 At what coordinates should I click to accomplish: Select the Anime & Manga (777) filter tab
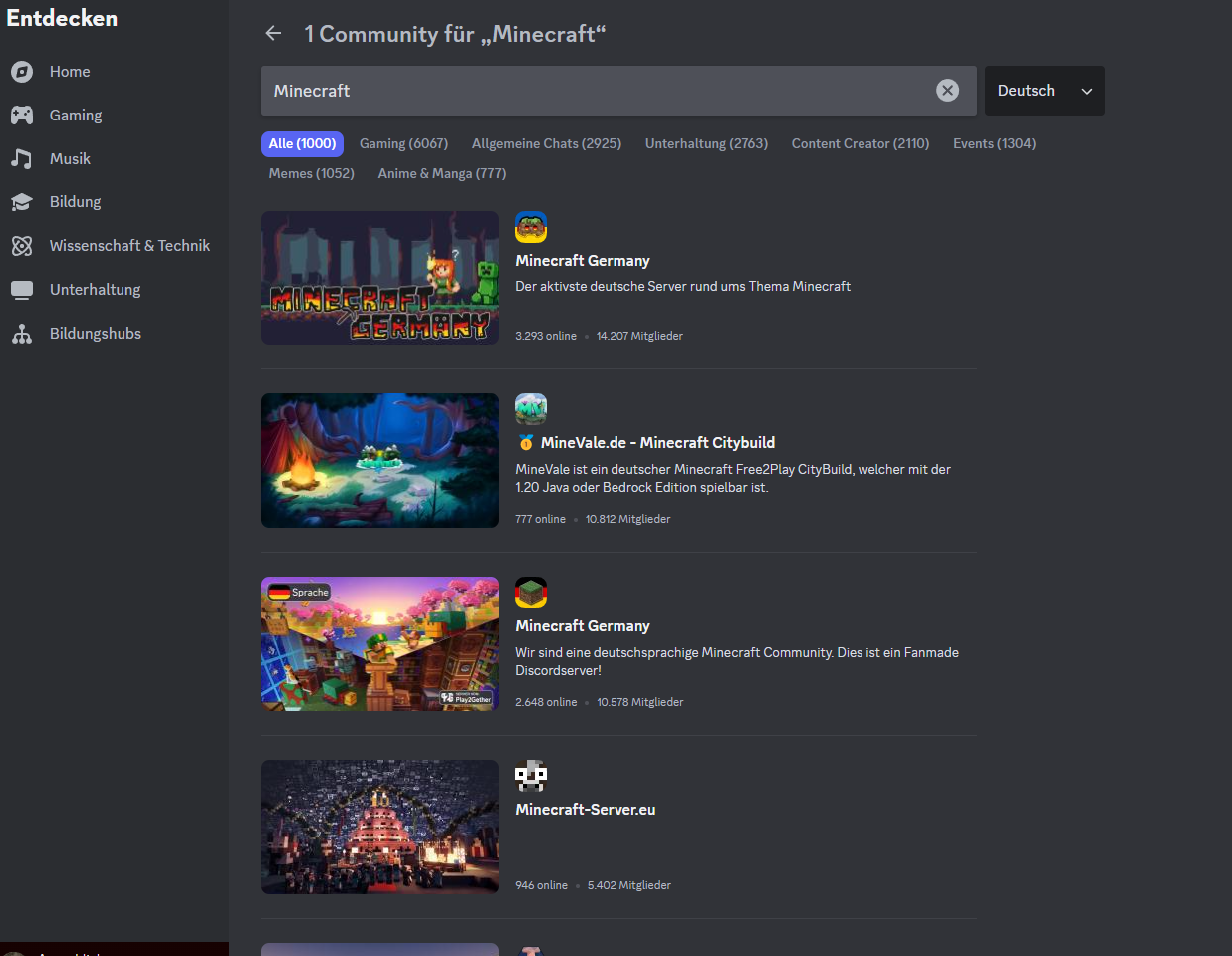coord(442,174)
